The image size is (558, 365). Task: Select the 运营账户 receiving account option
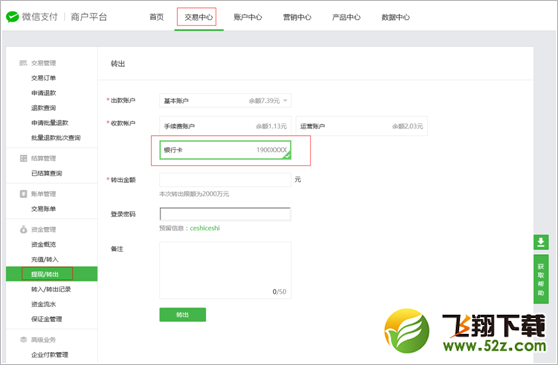coord(362,126)
